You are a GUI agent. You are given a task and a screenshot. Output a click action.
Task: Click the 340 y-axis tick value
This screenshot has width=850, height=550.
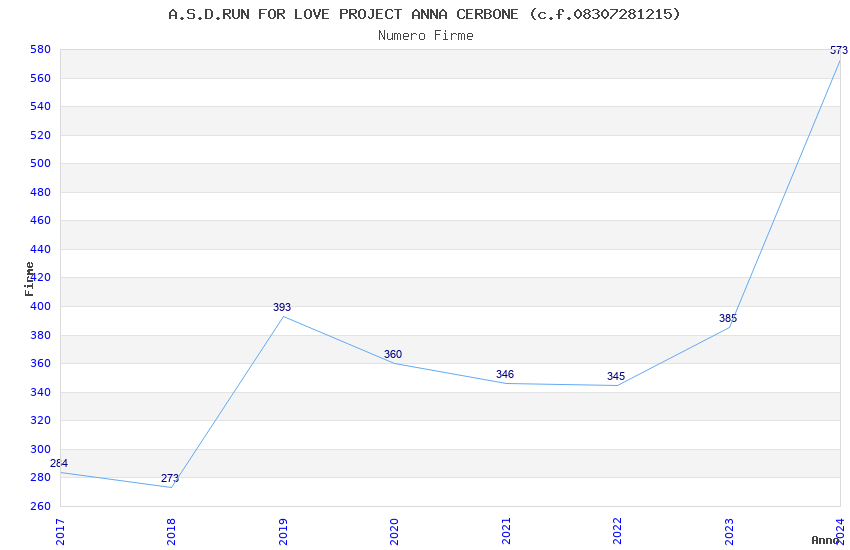click(41, 392)
